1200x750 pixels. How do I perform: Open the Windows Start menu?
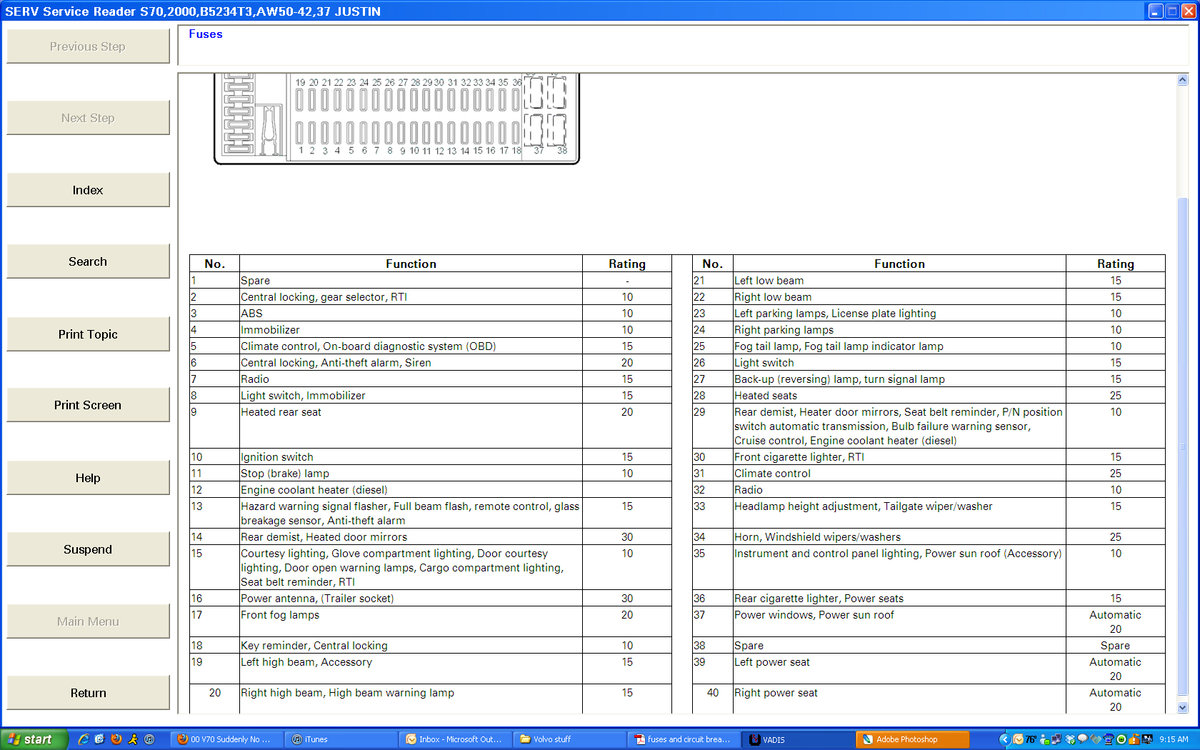[33, 740]
